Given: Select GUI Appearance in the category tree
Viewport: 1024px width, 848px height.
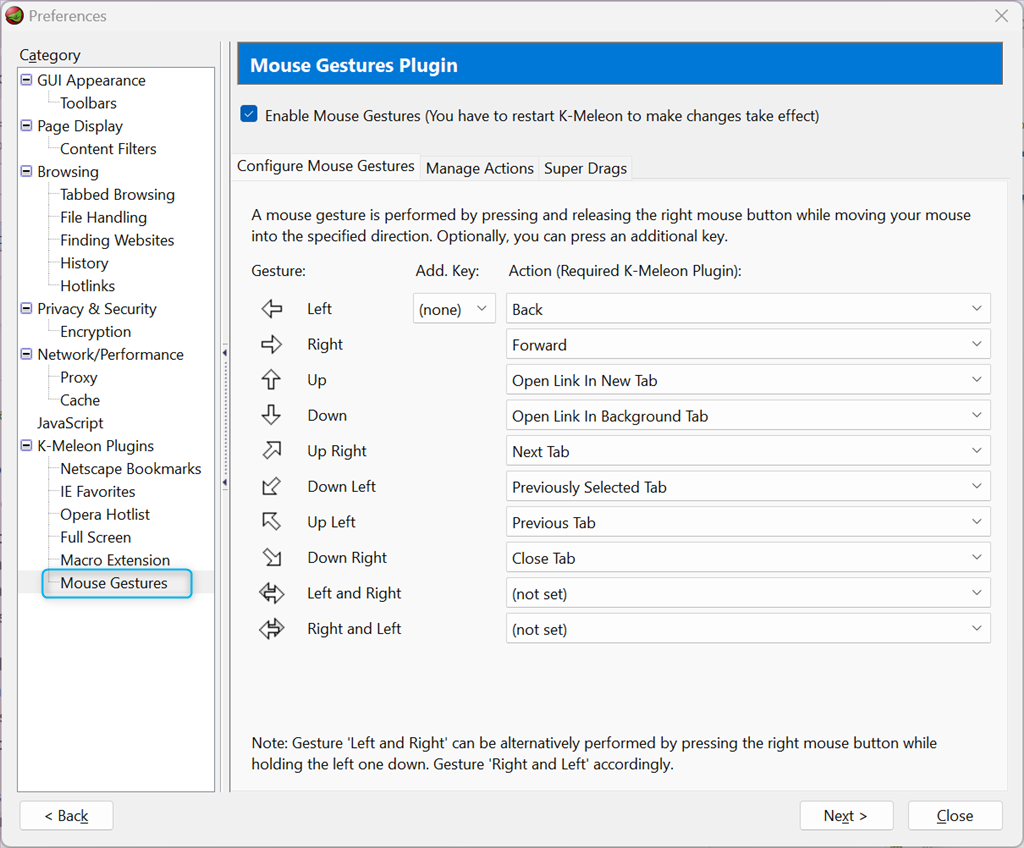Looking at the screenshot, I should tap(91, 80).
